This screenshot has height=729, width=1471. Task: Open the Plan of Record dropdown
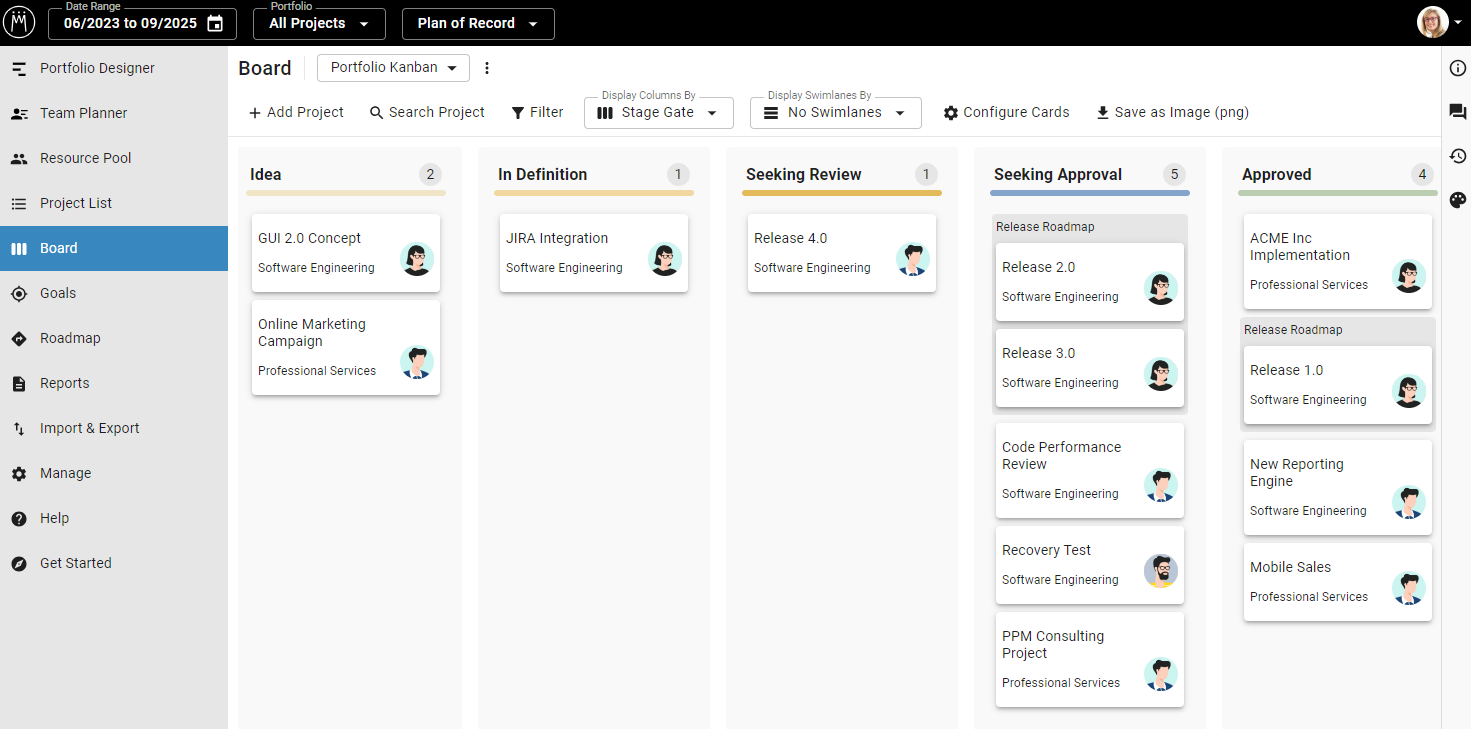(477, 23)
